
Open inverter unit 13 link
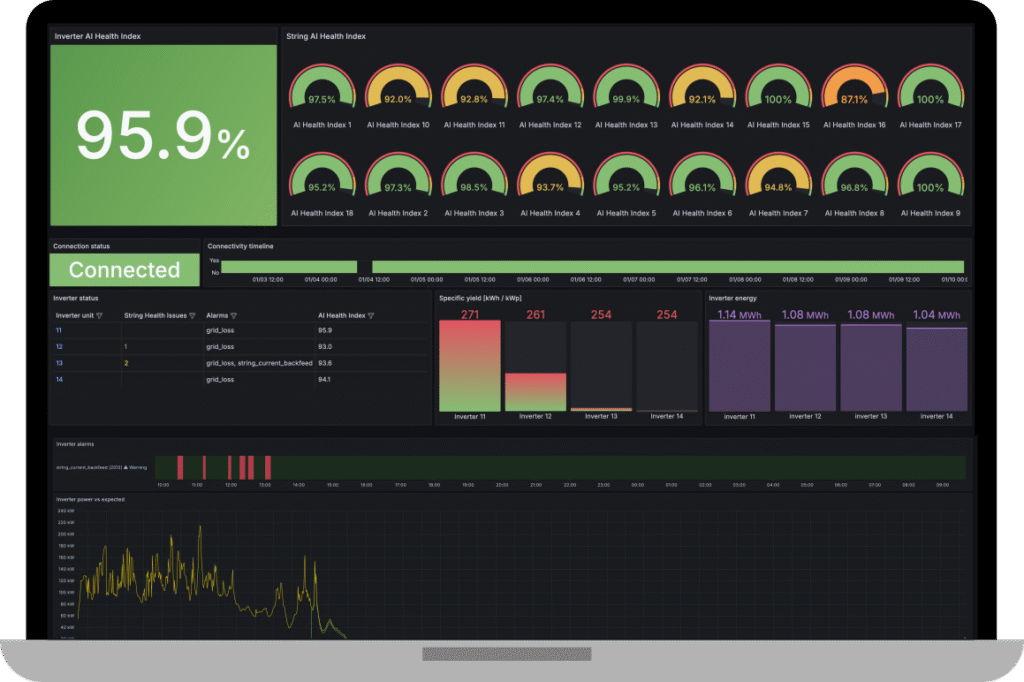[x=58, y=363]
